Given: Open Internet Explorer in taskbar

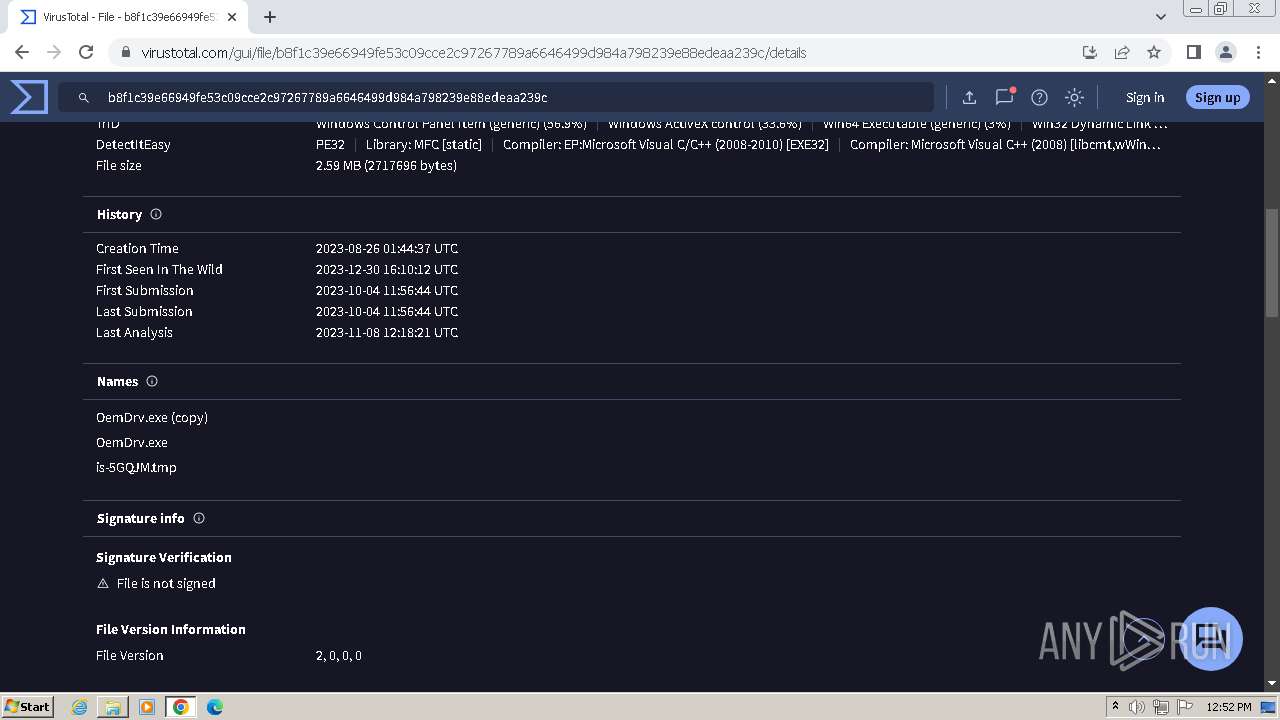Looking at the screenshot, I should tap(79, 707).
